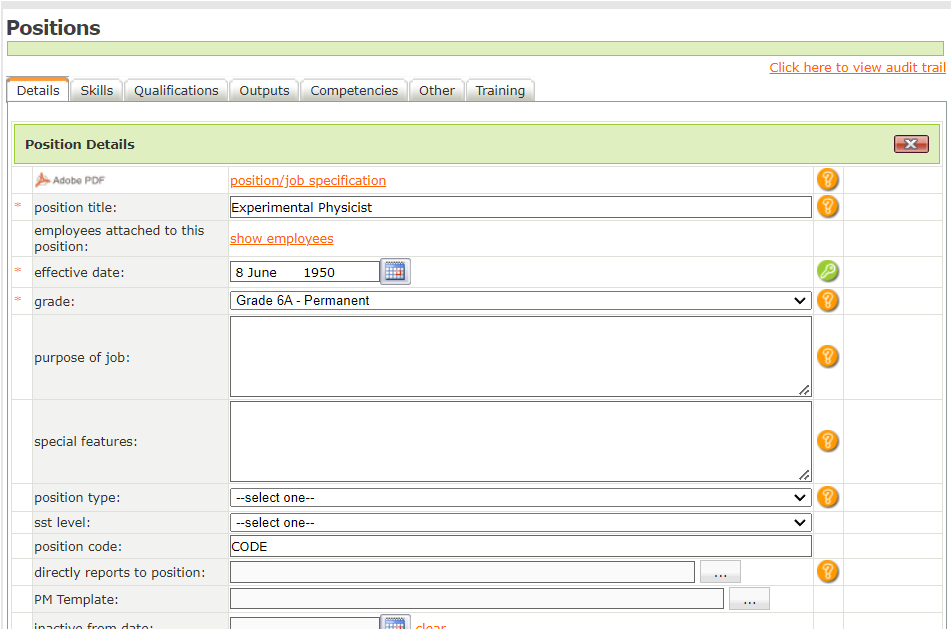Click into the position code field

pyautogui.click(x=520, y=547)
